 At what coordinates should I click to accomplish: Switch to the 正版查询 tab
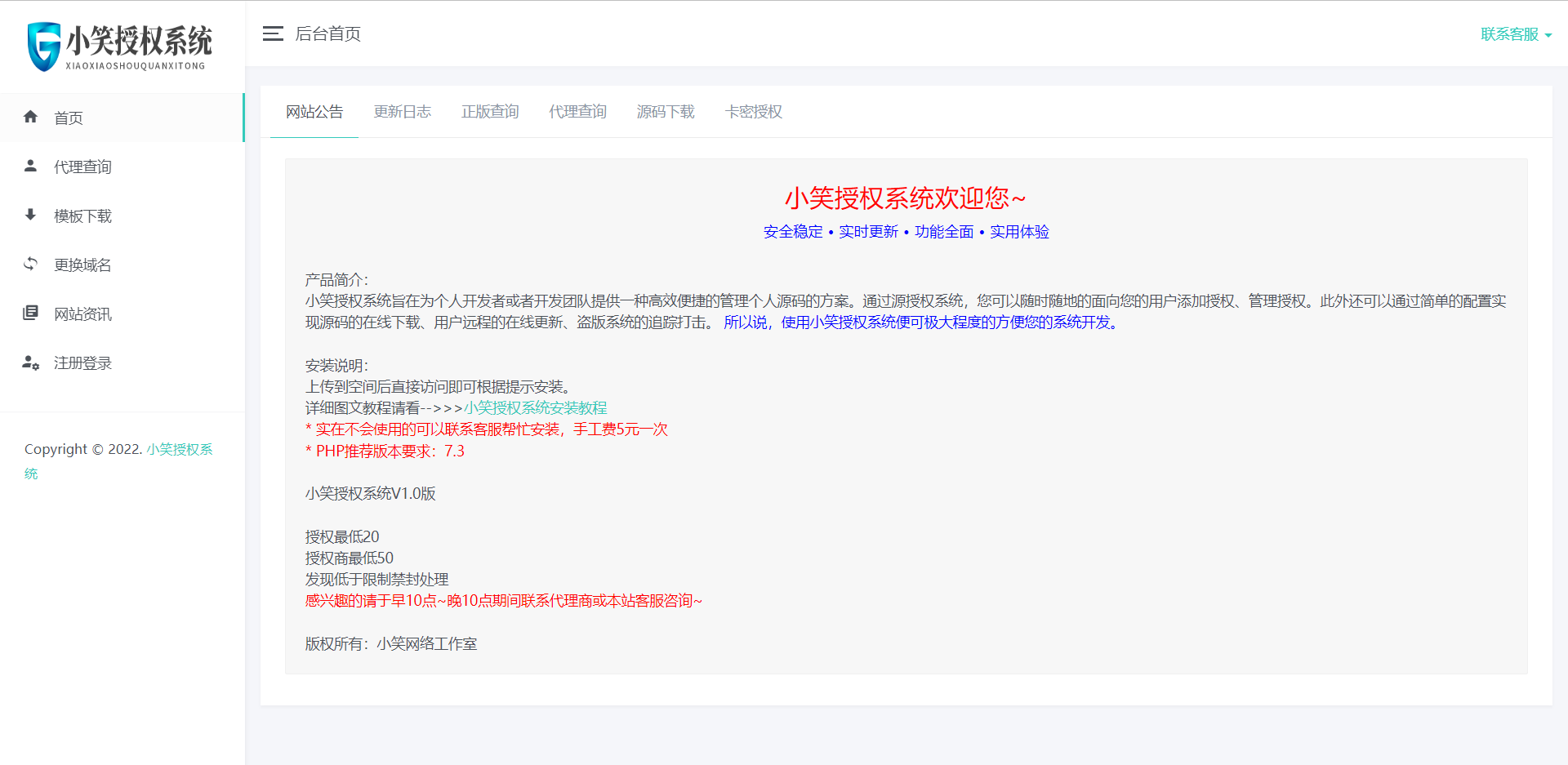point(490,112)
